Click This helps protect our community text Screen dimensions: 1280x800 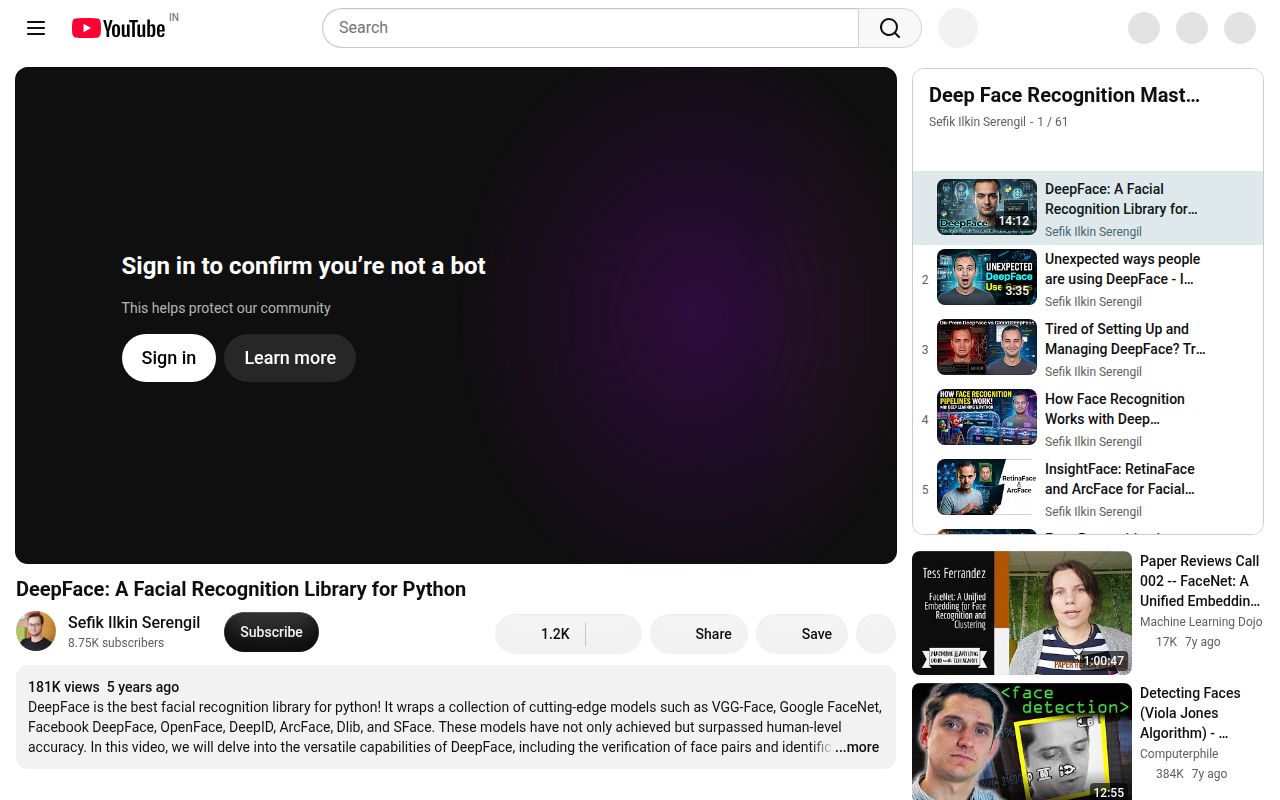[226, 308]
